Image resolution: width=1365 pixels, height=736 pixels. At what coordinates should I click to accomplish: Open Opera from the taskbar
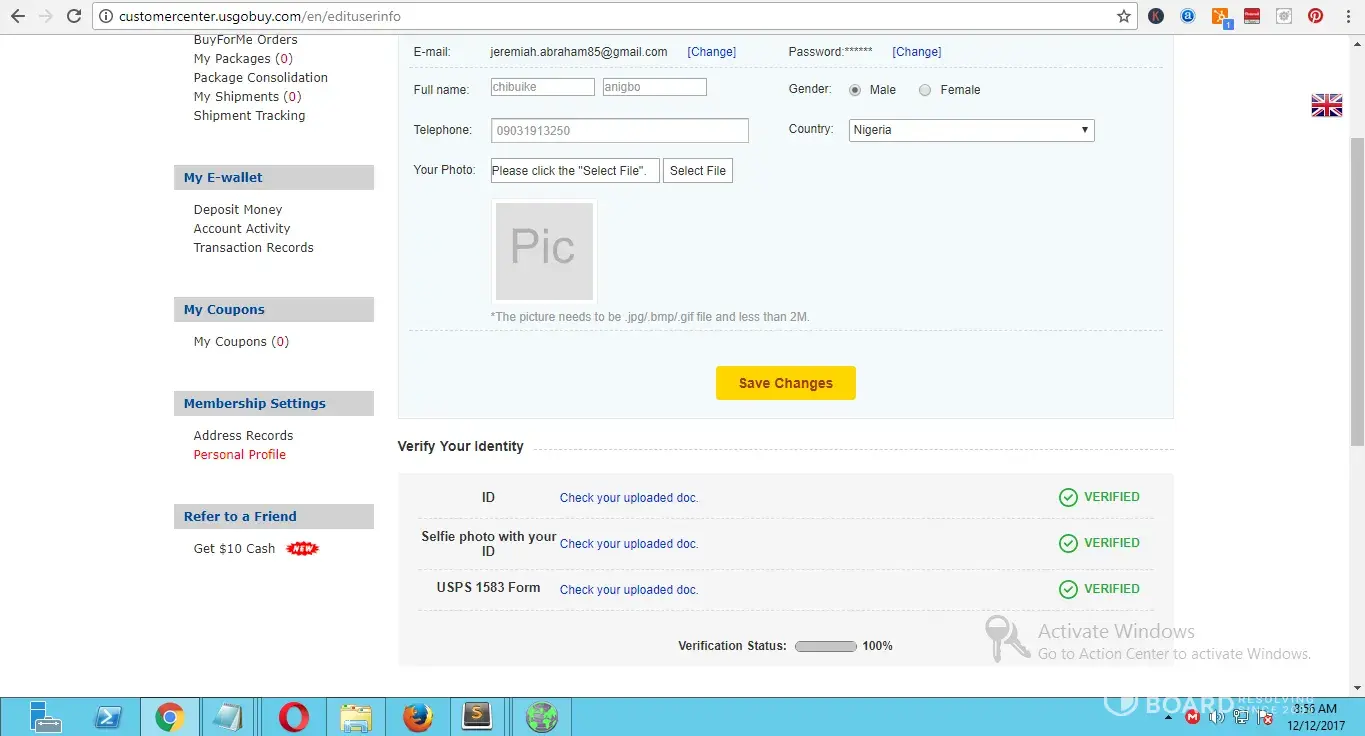tap(293, 717)
